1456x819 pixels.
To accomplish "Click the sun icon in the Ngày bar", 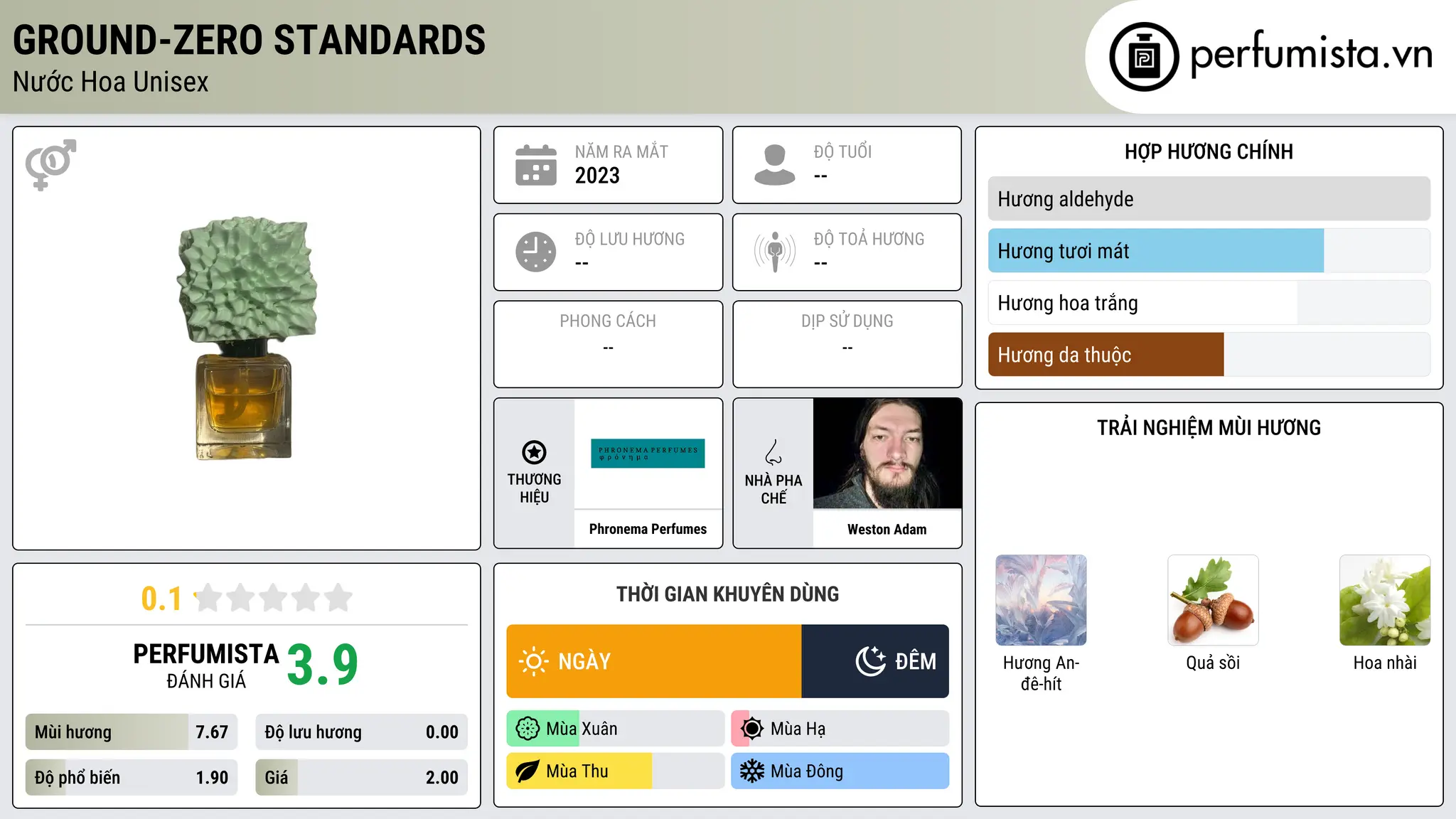I will (x=533, y=661).
